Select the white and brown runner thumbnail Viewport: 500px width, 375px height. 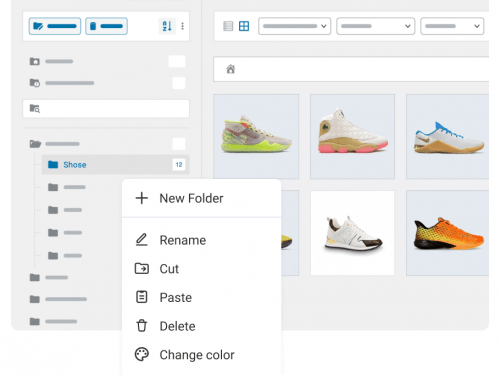tap(352, 233)
